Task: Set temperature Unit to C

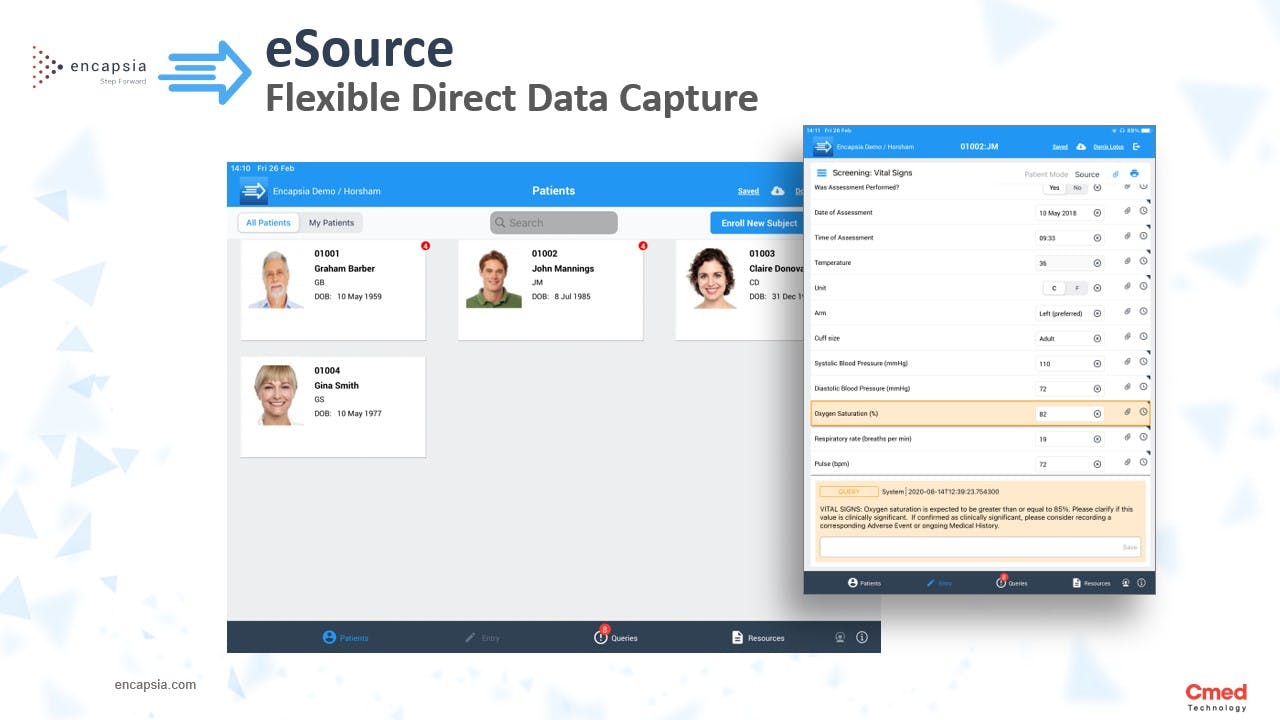Action: [1053, 288]
